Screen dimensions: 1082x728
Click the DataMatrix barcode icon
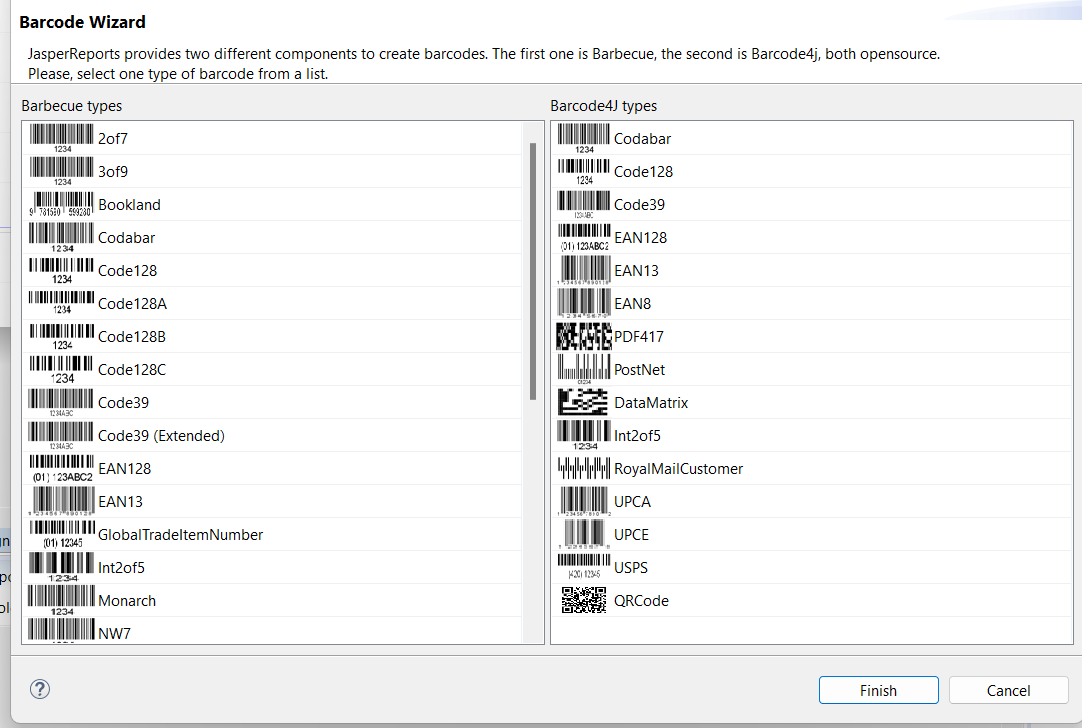pyautogui.click(x=584, y=402)
